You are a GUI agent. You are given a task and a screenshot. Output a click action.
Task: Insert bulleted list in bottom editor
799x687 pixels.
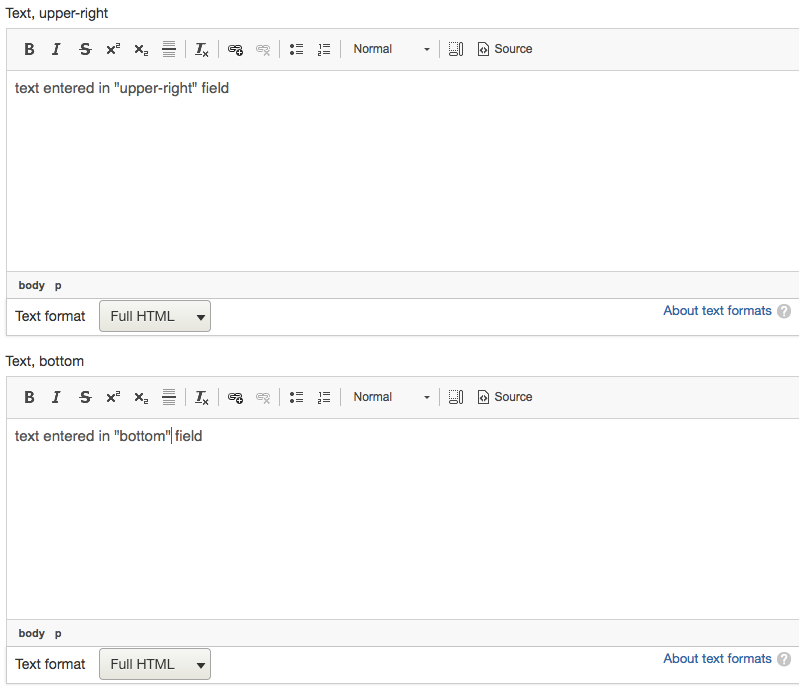point(296,397)
